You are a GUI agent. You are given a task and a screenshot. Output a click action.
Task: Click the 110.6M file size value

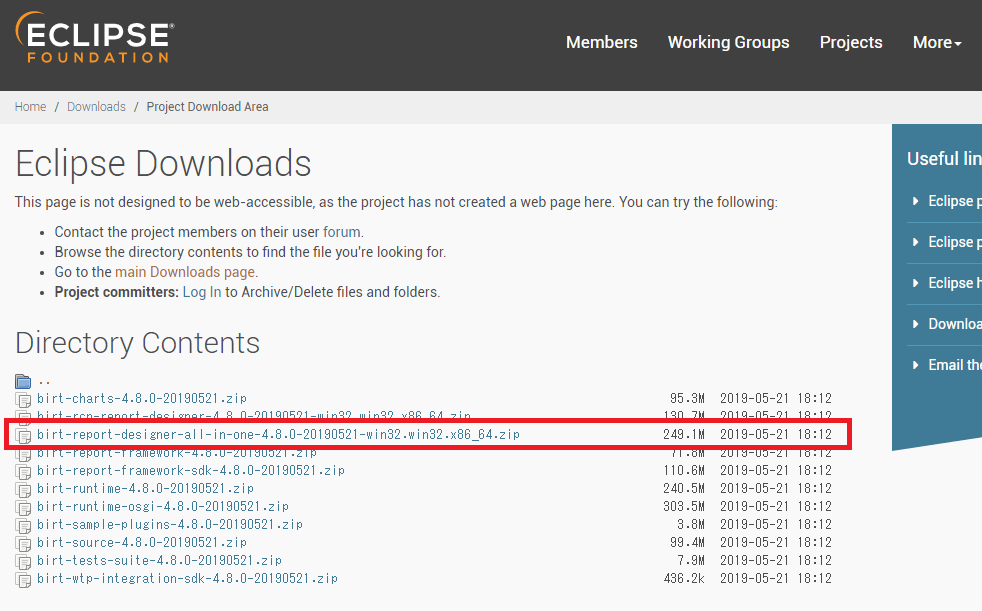click(684, 470)
